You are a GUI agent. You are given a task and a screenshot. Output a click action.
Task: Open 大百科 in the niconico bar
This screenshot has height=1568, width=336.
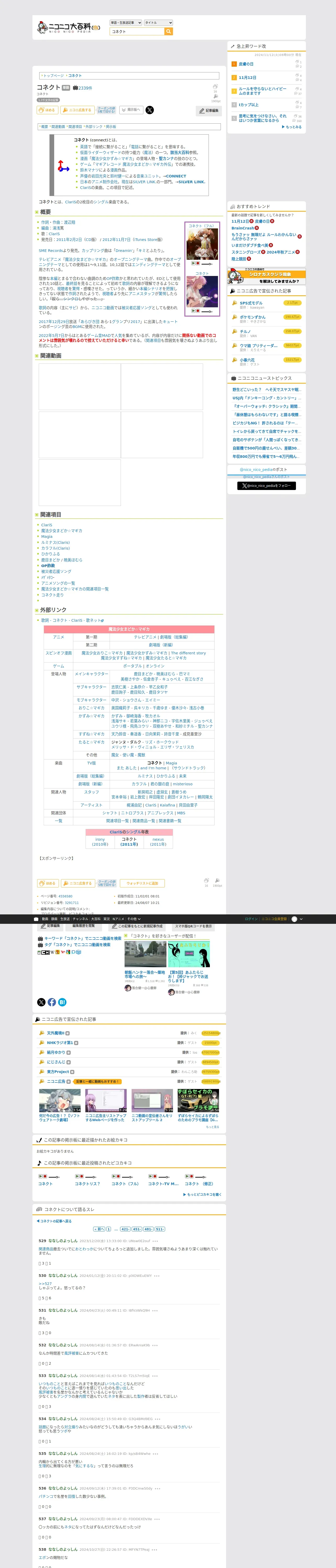pos(96,919)
